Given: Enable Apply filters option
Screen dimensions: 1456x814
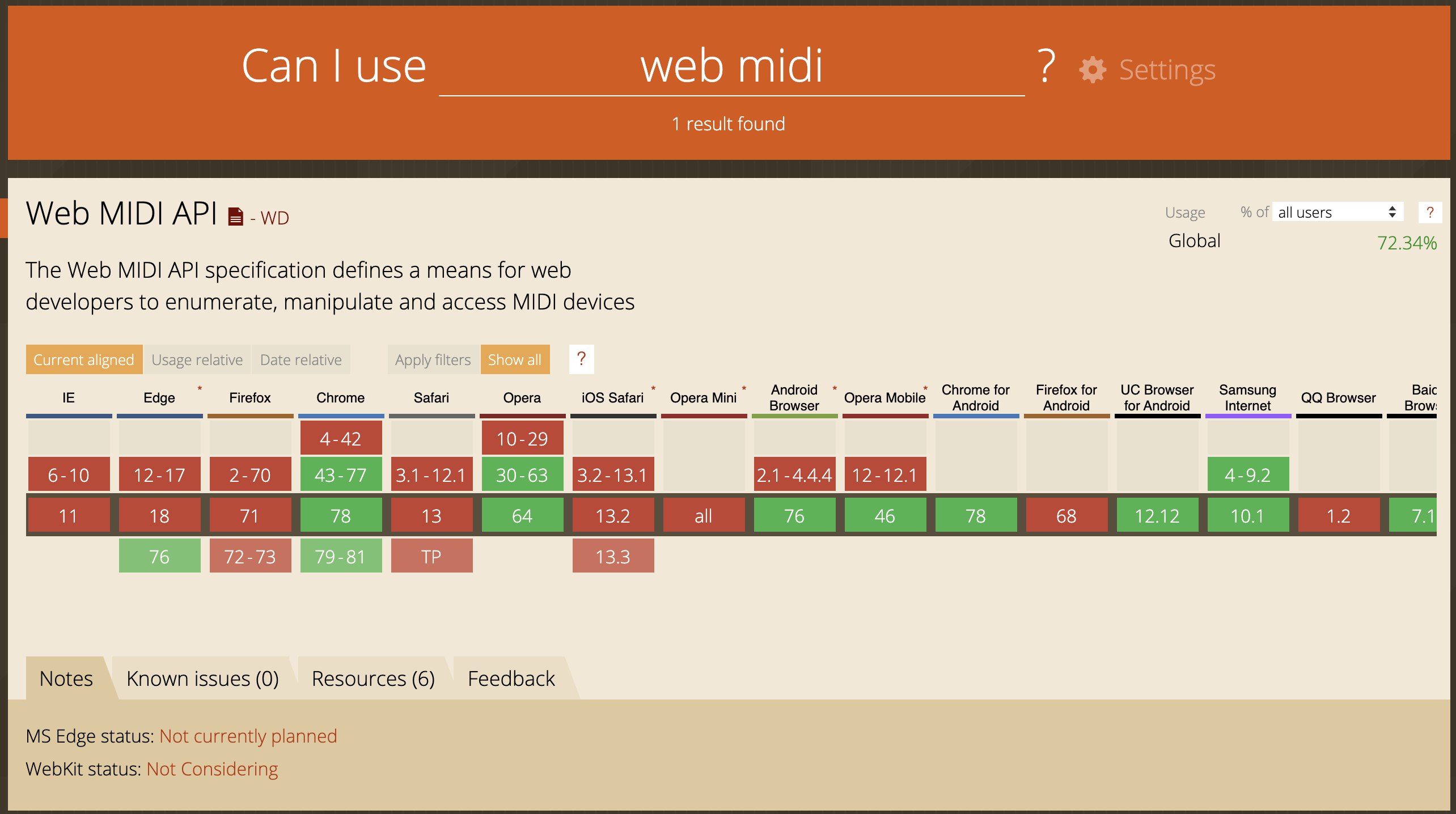Looking at the screenshot, I should (433, 359).
